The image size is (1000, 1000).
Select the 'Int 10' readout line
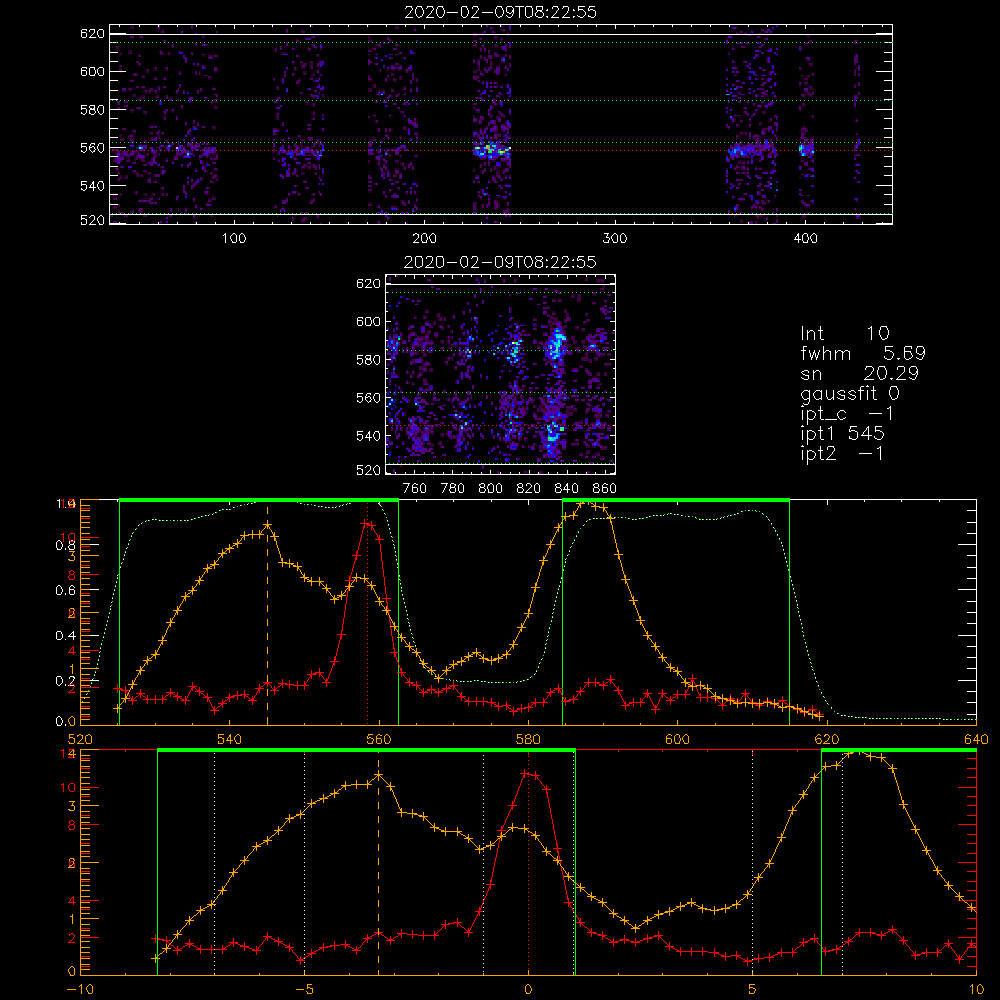pos(844,333)
